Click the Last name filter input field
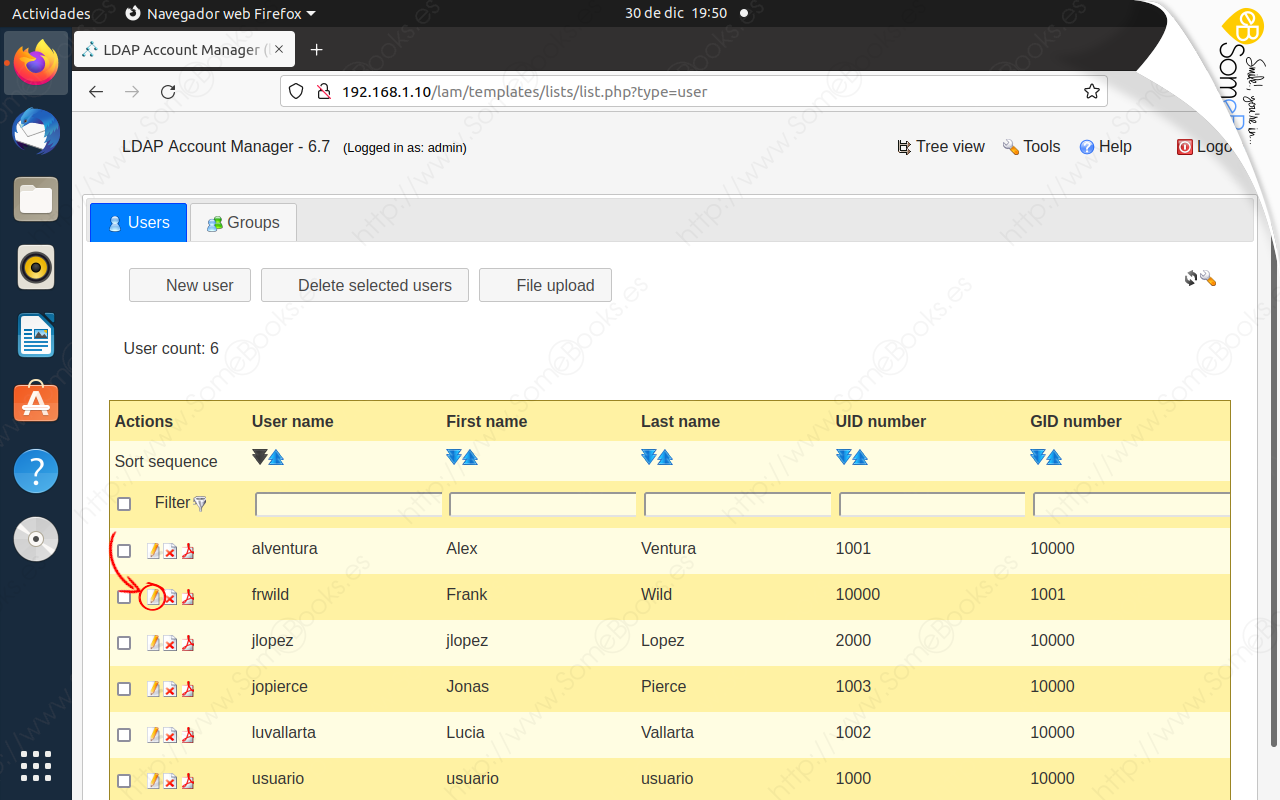Viewport: 1280px width, 800px height. (737, 504)
